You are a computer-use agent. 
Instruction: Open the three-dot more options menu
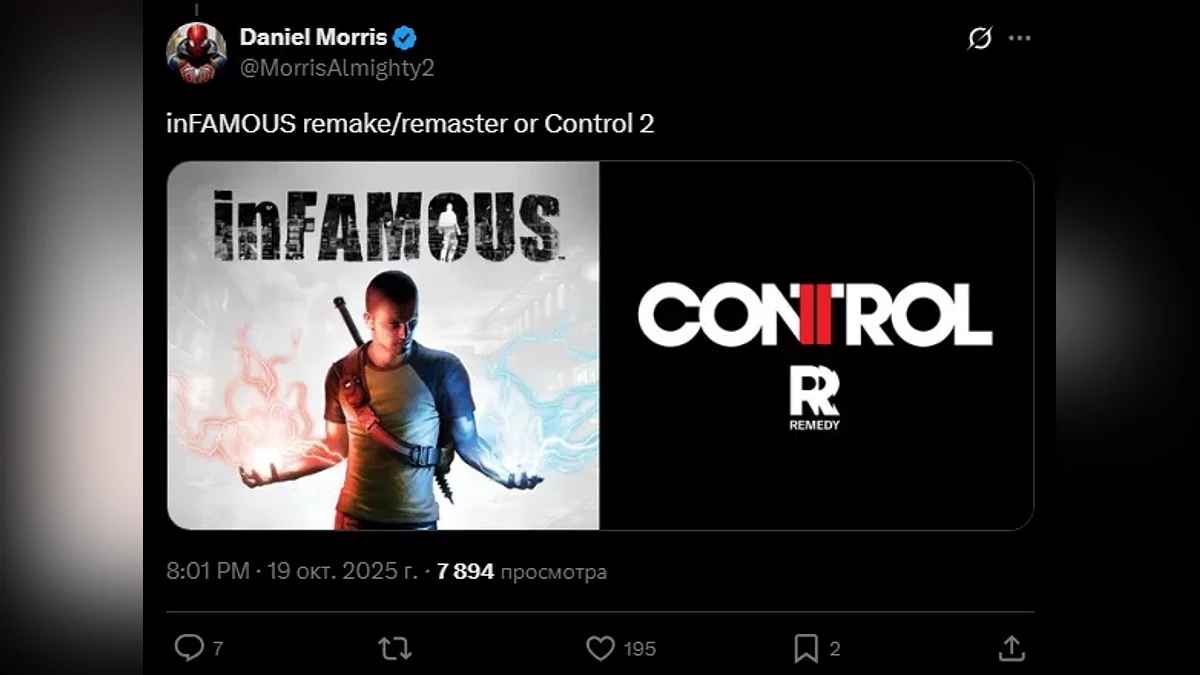click(x=1019, y=38)
